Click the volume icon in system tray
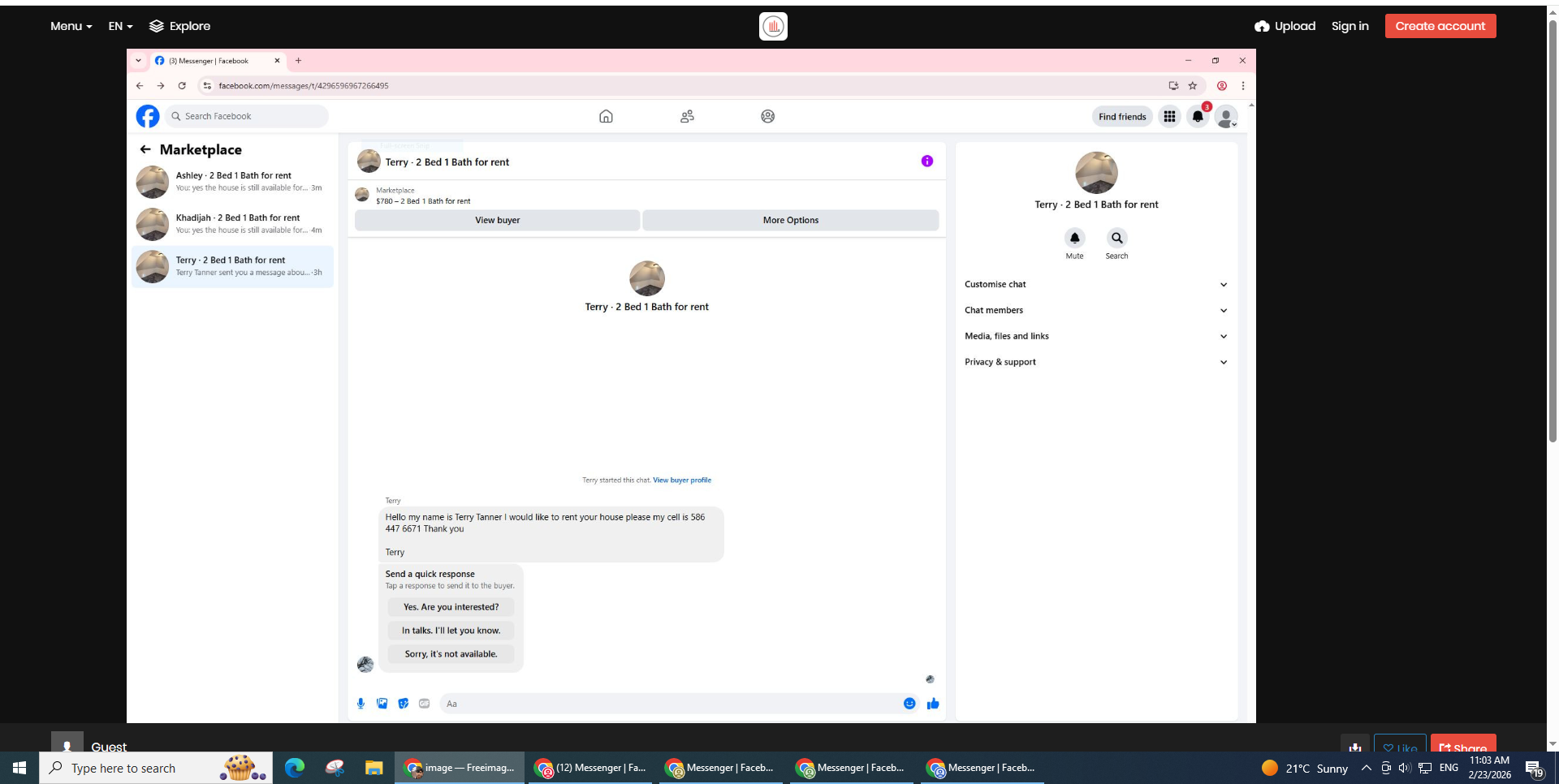Screen dimensions: 1559x784 coord(1405,768)
